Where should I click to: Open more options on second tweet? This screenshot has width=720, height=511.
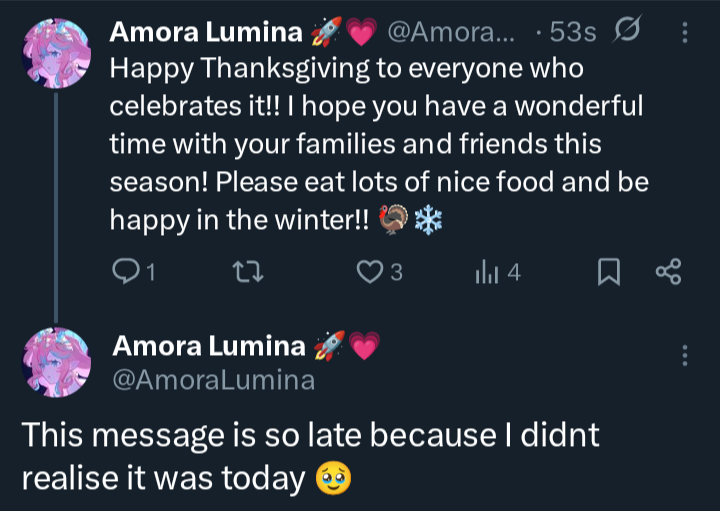685,356
